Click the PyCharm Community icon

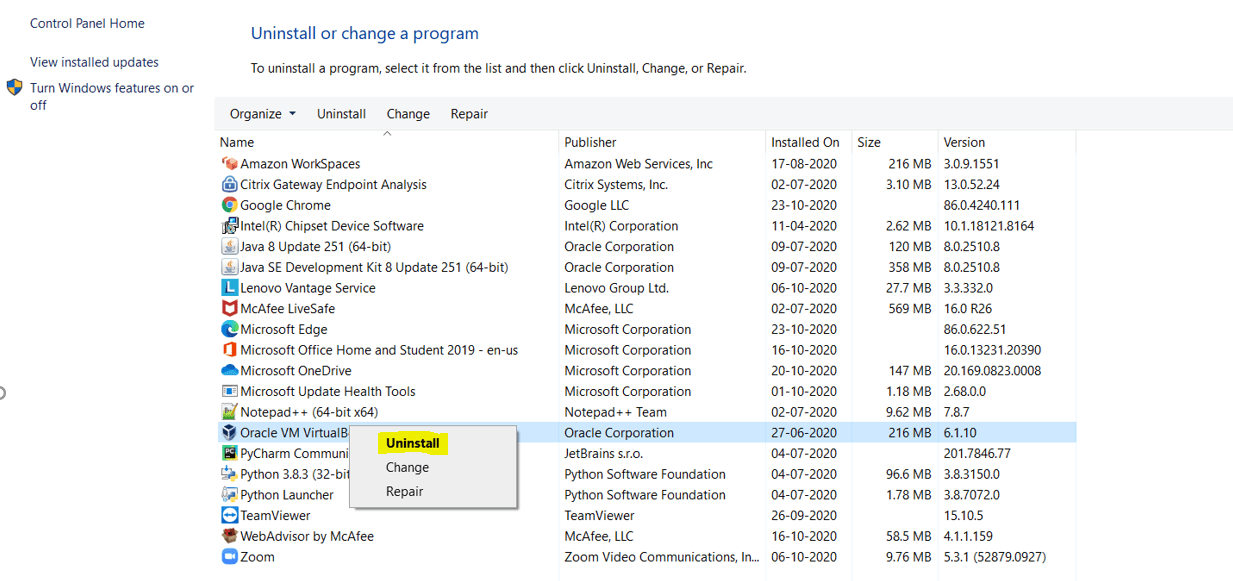[x=229, y=453]
